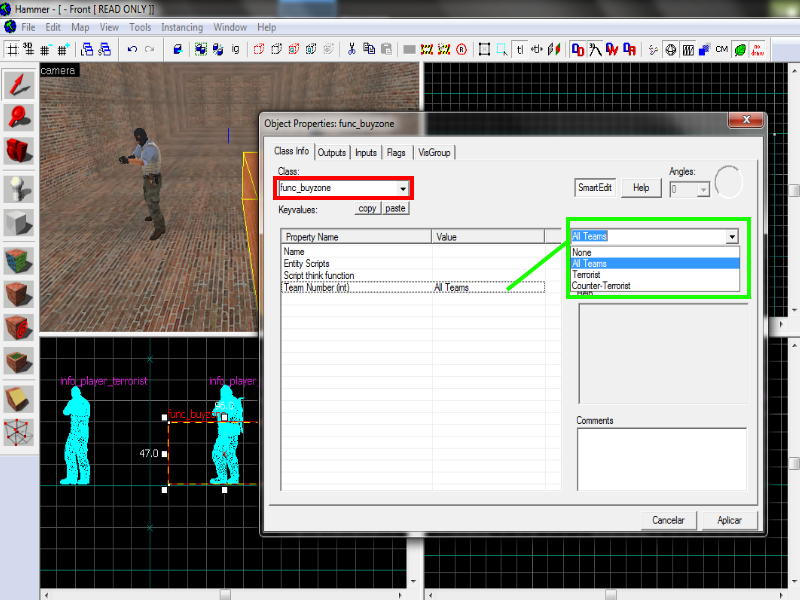This screenshot has width=800, height=600.
Task: Select the Entity tool lightbulb
Action: click(19, 189)
